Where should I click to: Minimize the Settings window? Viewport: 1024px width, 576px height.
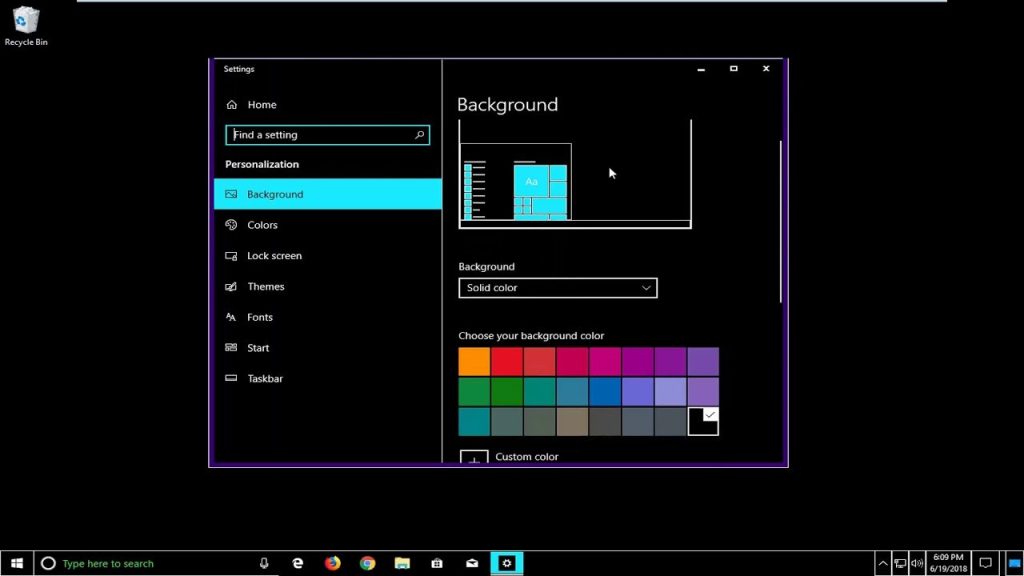pos(701,69)
